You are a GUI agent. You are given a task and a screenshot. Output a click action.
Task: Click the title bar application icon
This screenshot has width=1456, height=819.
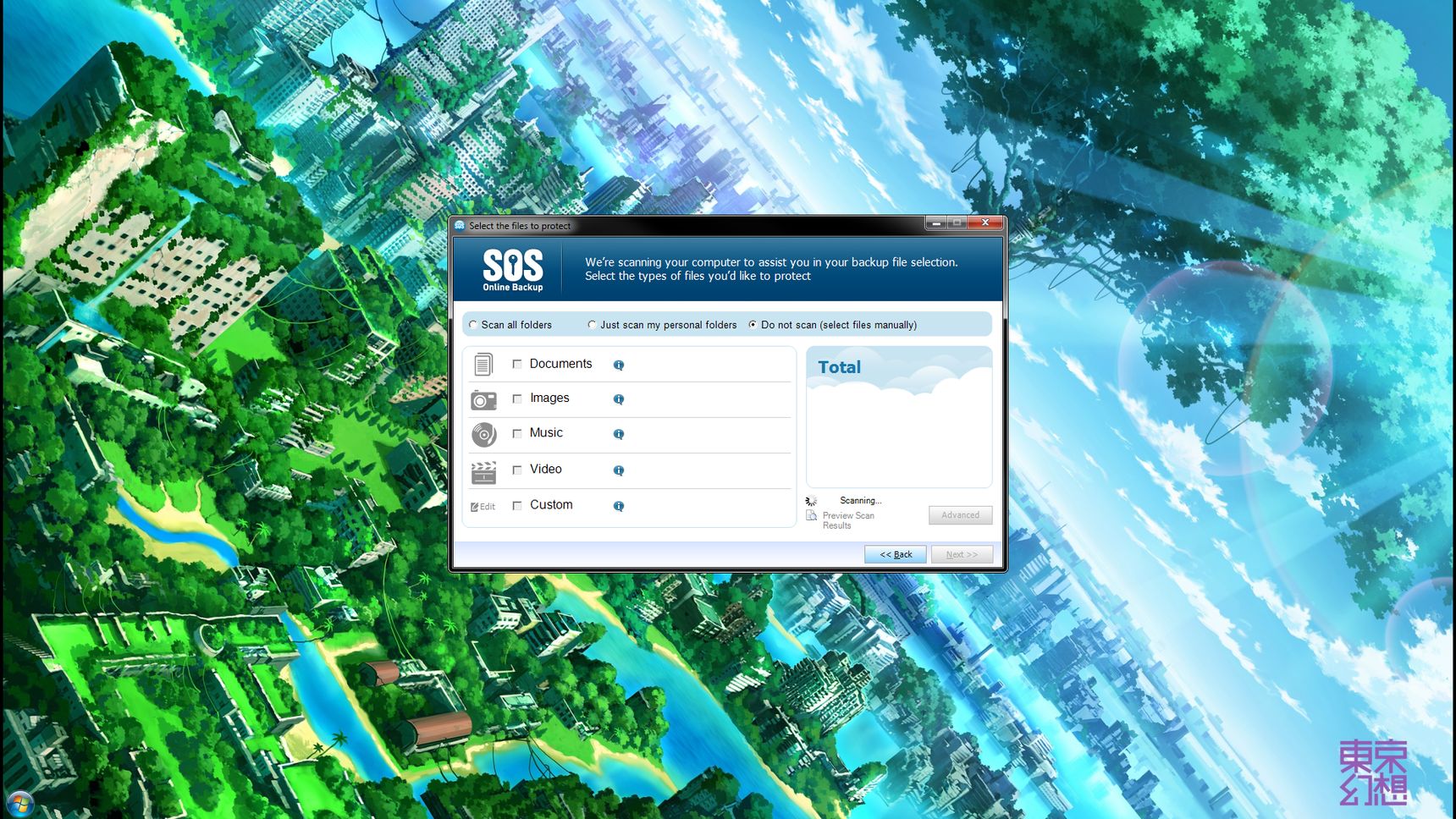[460, 225]
